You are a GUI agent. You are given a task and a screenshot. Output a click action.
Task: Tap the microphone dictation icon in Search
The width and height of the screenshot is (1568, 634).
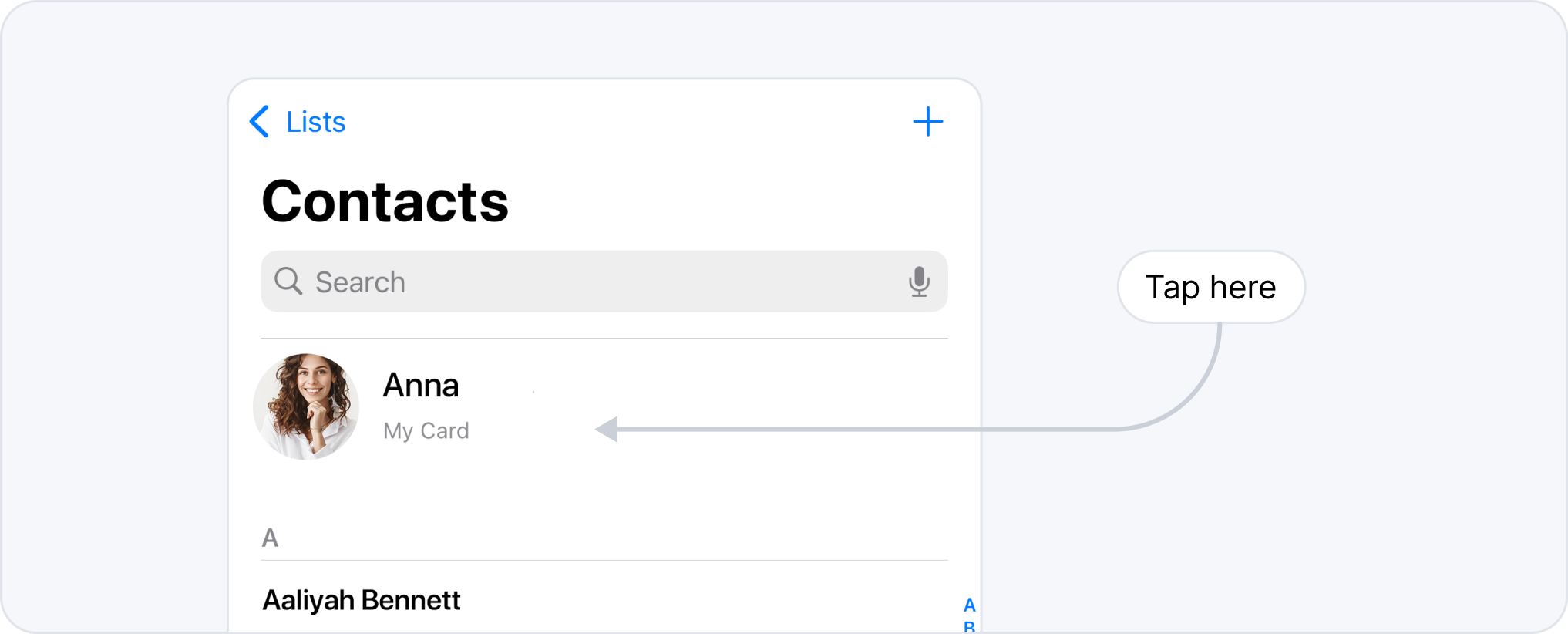click(x=919, y=282)
